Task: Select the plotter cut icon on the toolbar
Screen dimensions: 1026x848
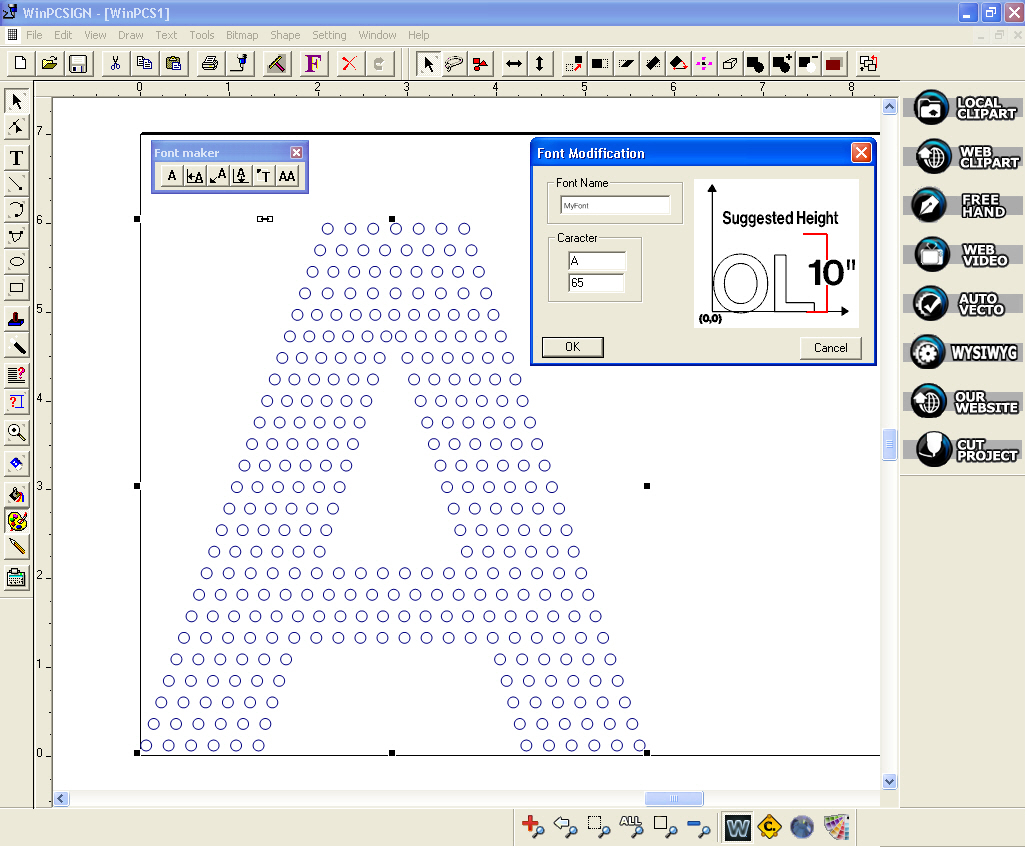Action: pyautogui.click(x=240, y=63)
